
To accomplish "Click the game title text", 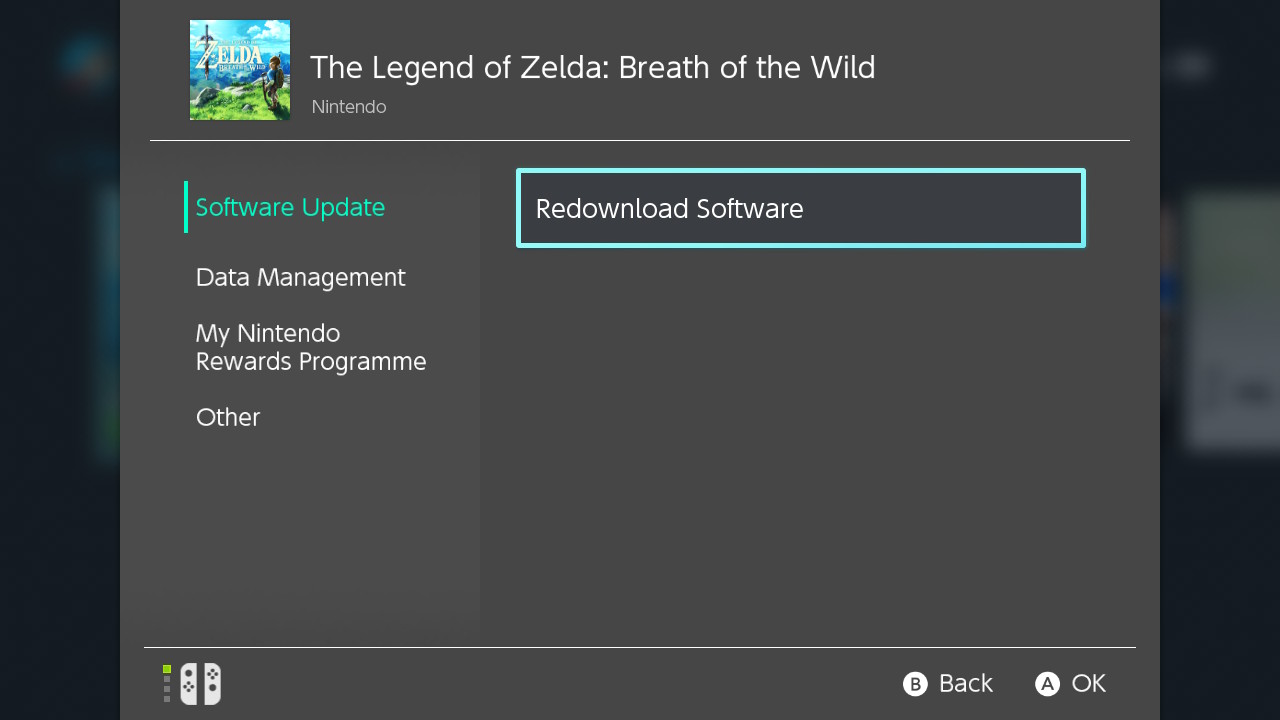I will [x=592, y=67].
